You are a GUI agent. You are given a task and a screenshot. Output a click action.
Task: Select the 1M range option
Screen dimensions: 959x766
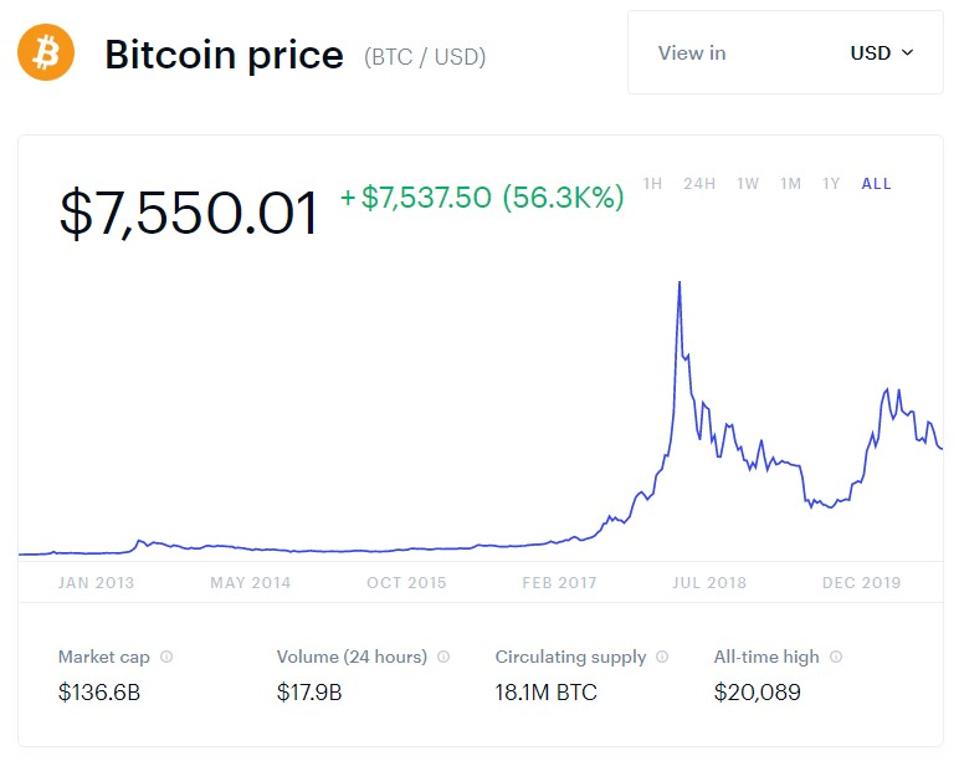790,184
